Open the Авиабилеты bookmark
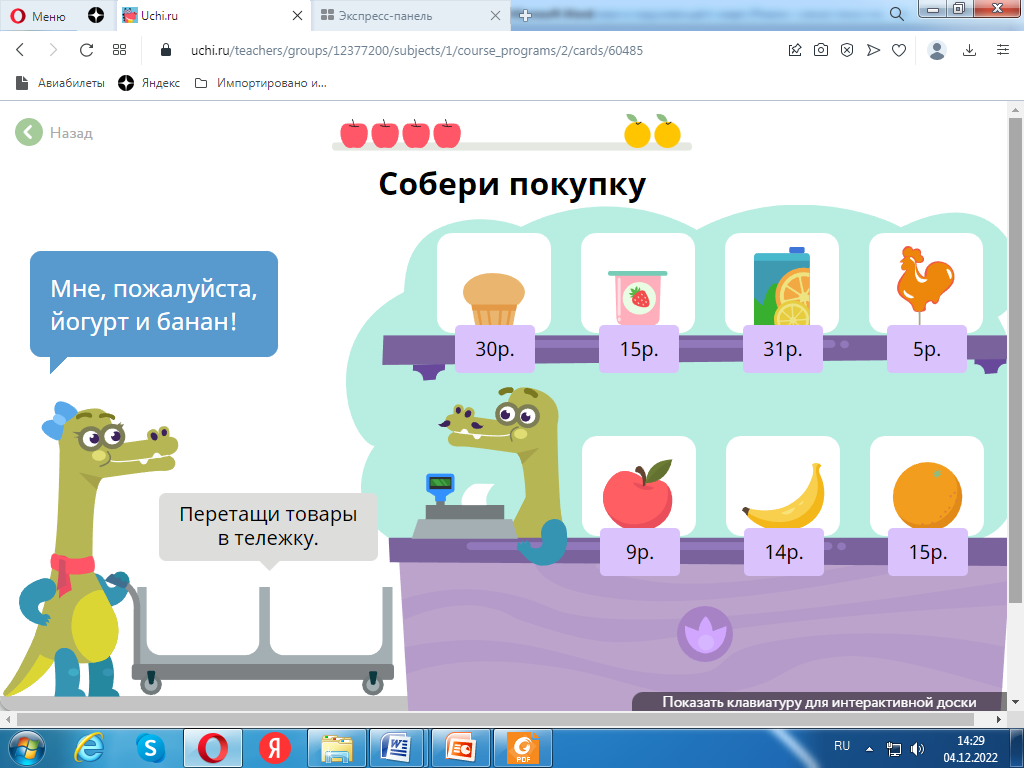Screen dimensions: 1024x768 click(60, 83)
